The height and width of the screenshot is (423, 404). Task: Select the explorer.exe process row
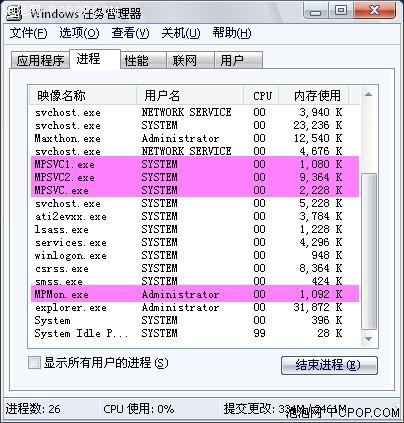[x=195, y=307]
